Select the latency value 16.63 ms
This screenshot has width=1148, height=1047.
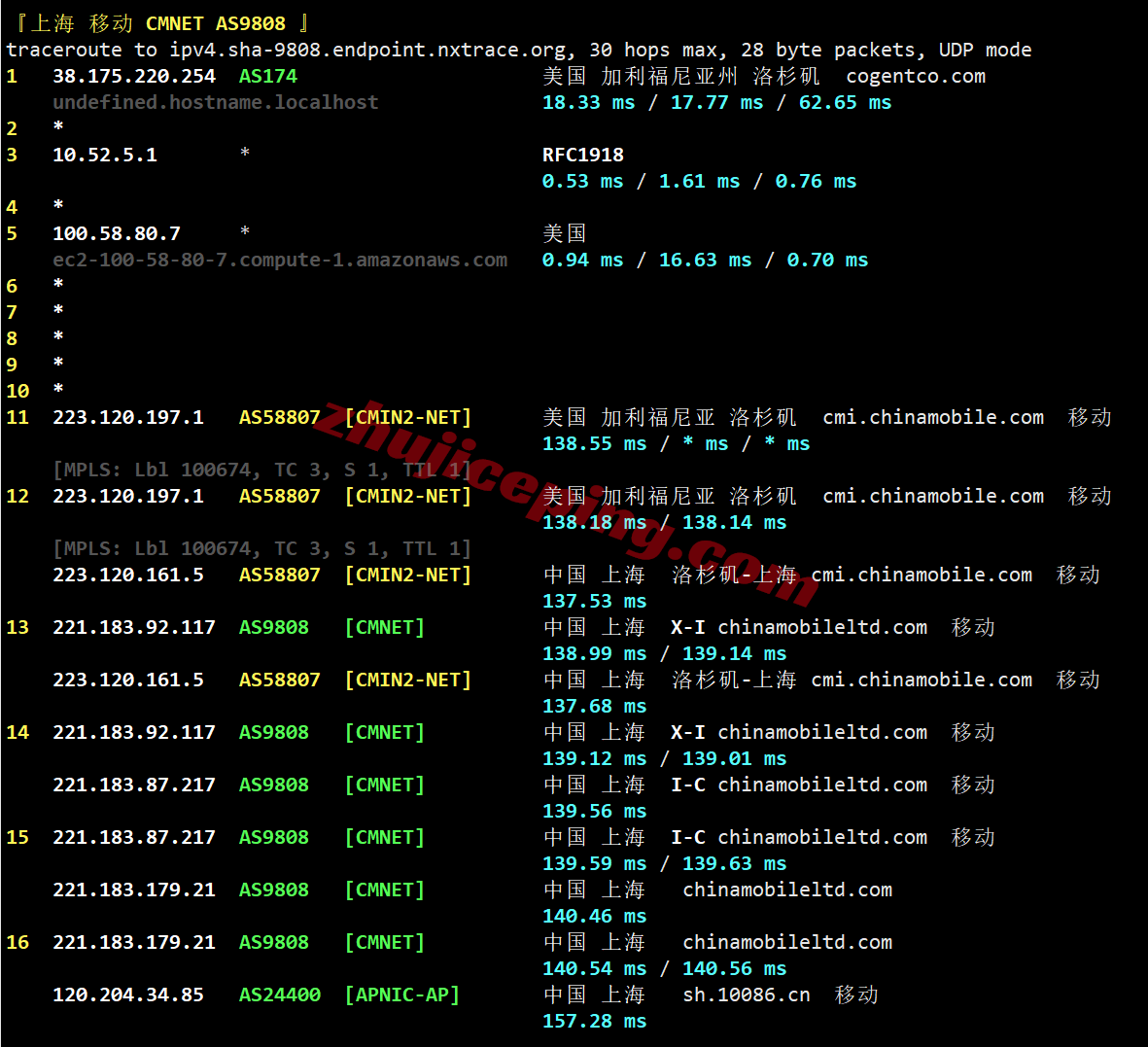click(x=705, y=260)
